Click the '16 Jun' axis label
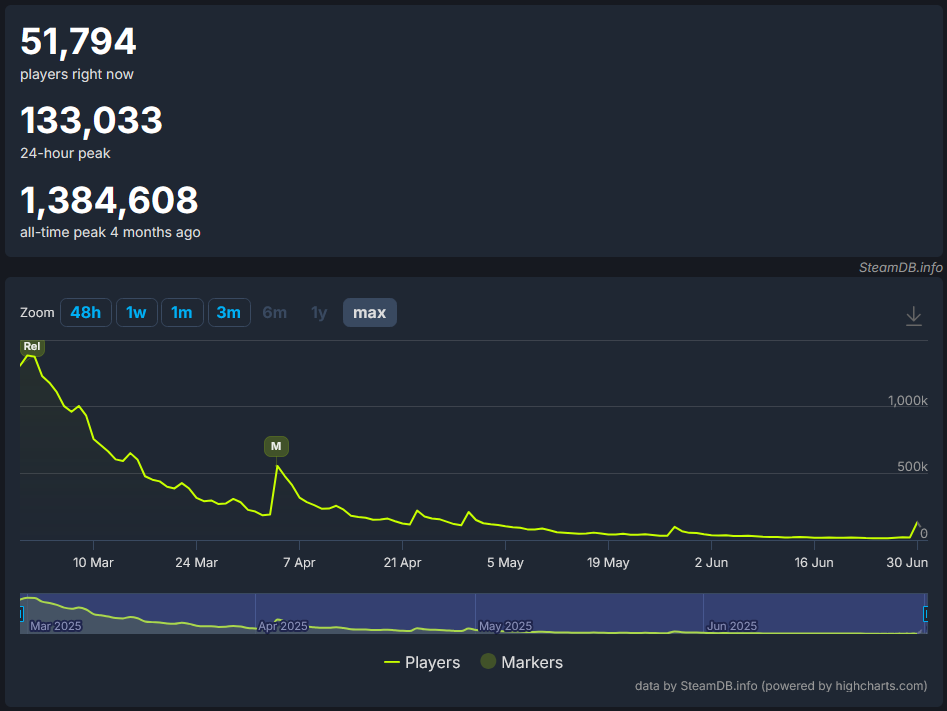Image resolution: width=947 pixels, height=711 pixels. pos(814,562)
